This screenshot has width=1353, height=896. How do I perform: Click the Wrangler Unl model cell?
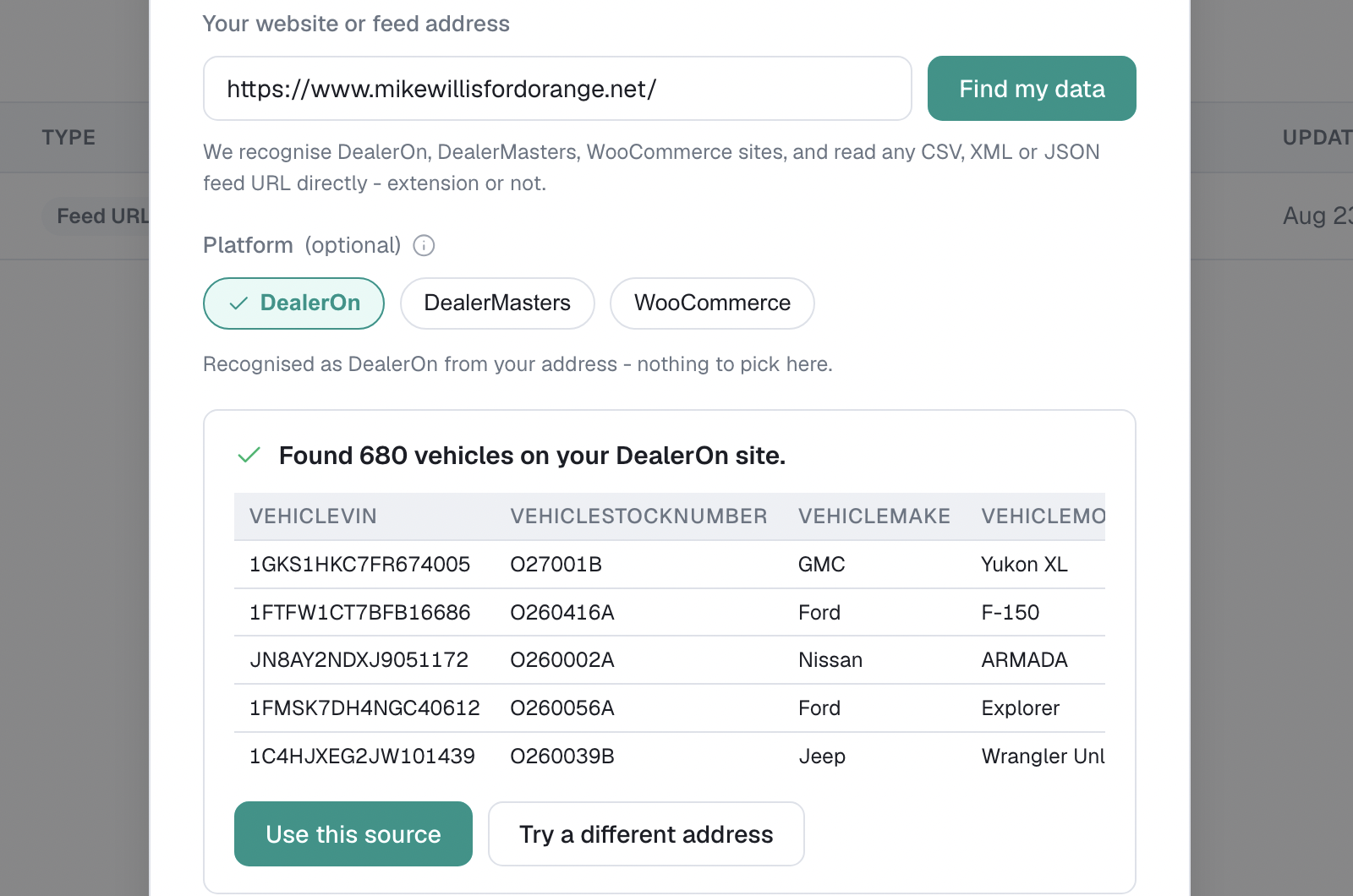tap(1043, 757)
